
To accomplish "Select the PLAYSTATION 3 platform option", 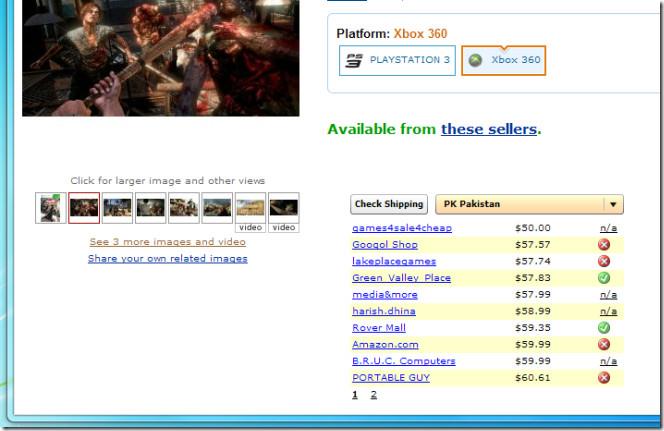I will pyautogui.click(x=397, y=60).
